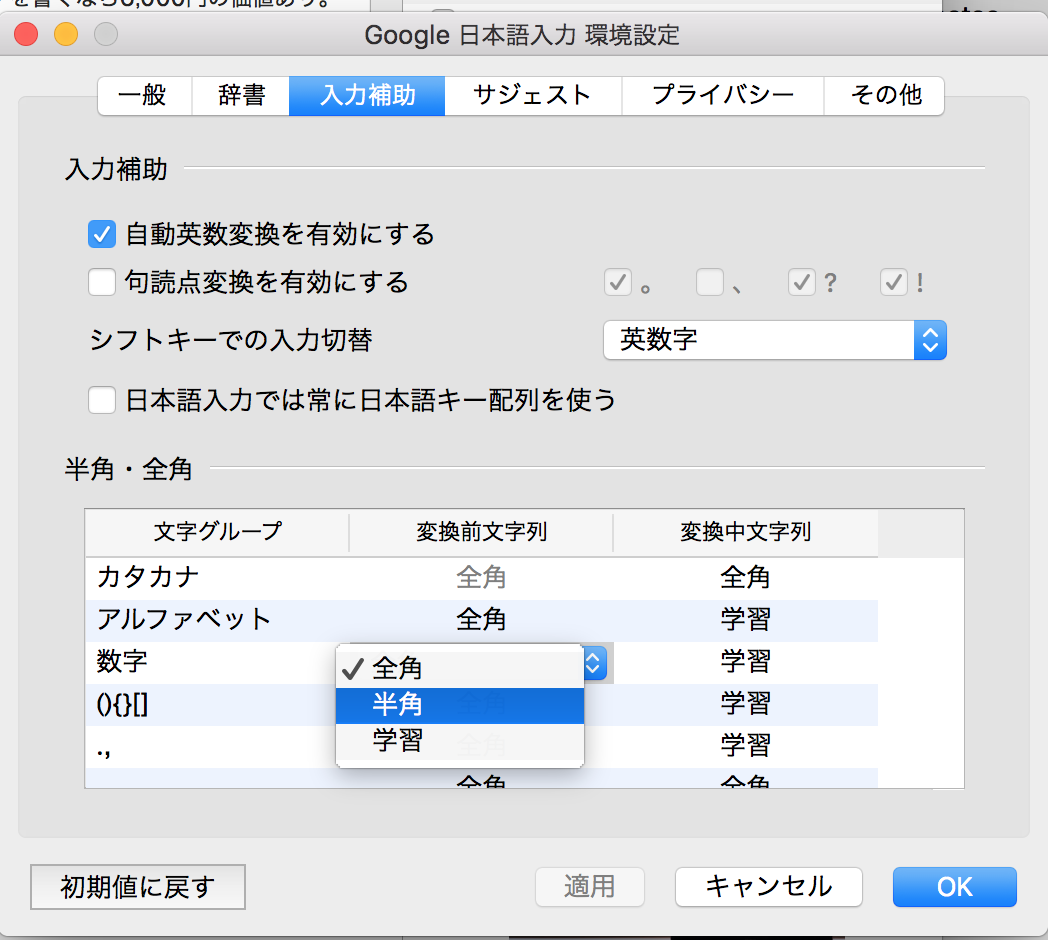Viewport: 1048px width, 940px height.
Task: Switch to the その他 tab
Action: (884, 96)
